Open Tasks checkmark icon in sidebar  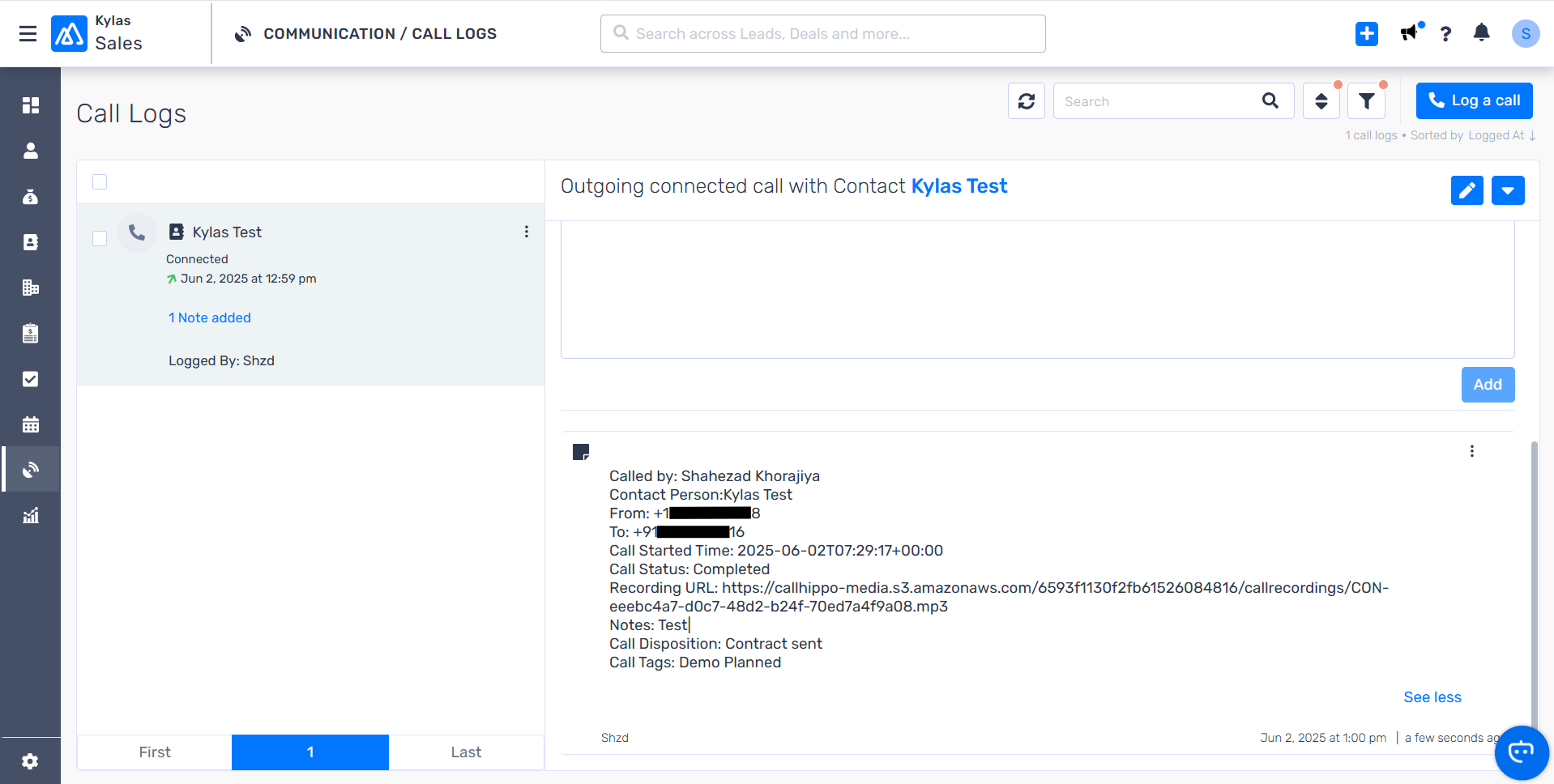(31, 379)
